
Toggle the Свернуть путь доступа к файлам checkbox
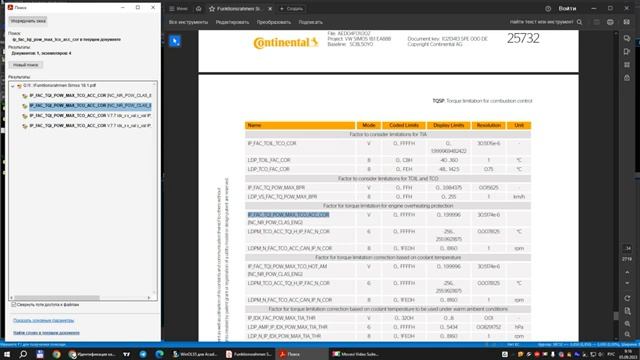click(x=13, y=304)
